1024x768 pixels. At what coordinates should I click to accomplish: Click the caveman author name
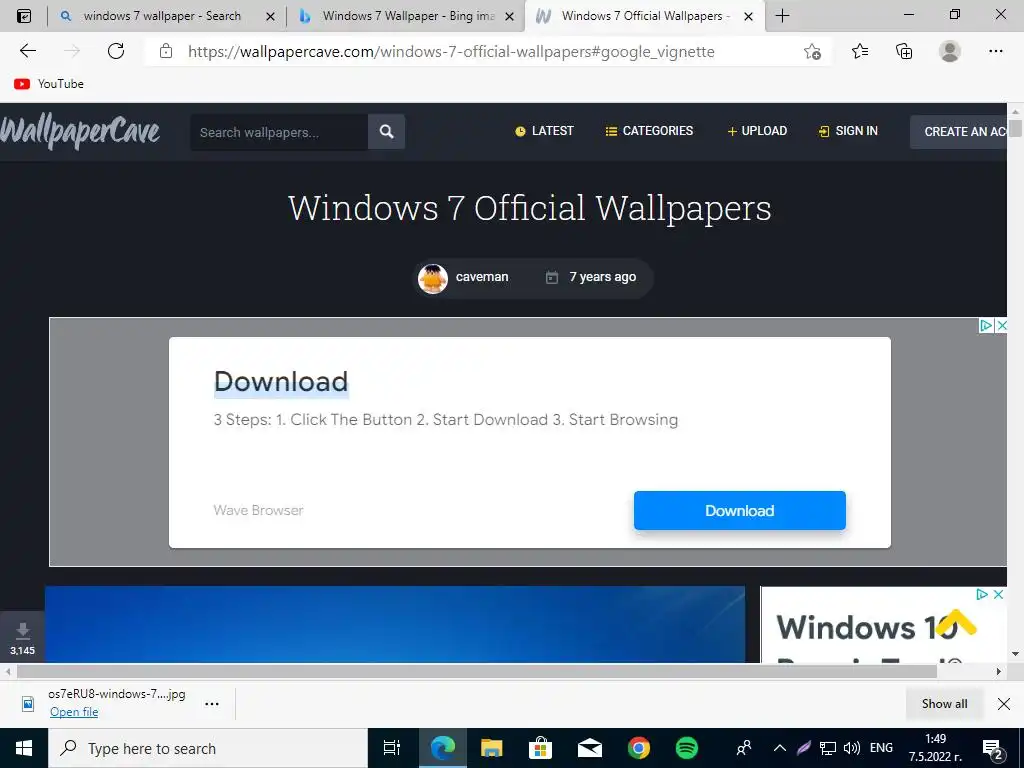click(482, 277)
